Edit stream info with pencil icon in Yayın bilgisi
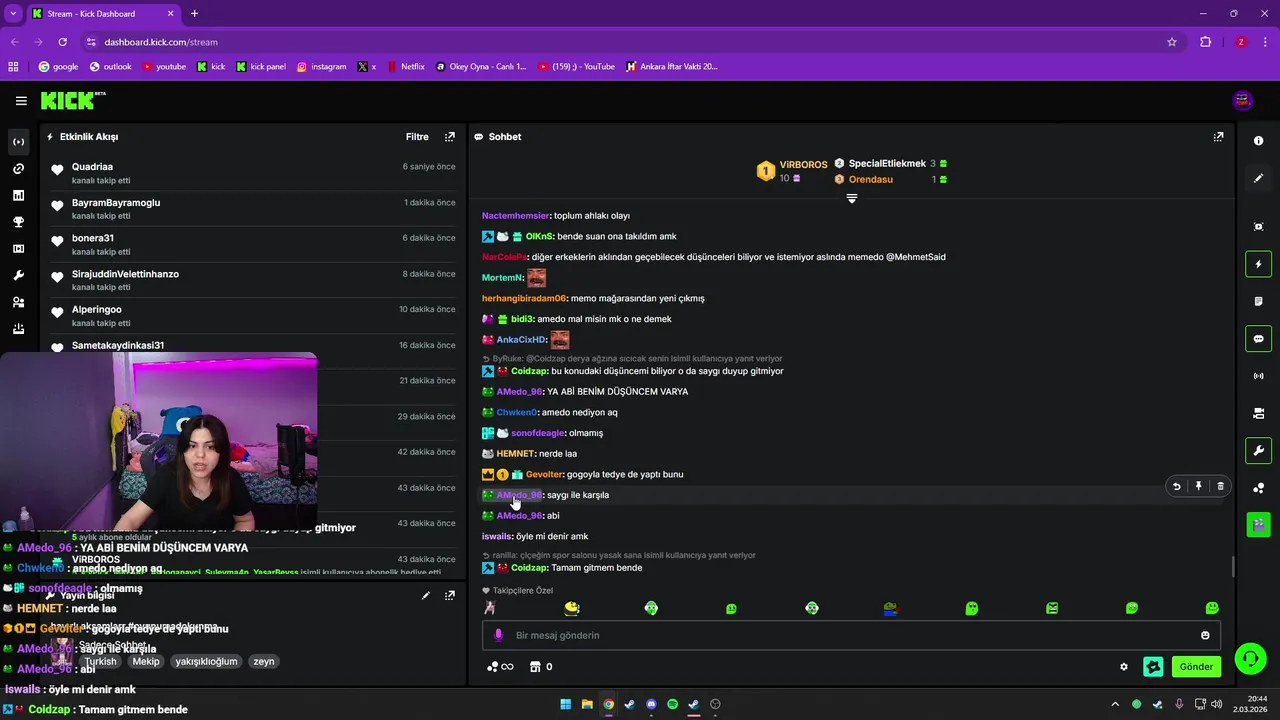Image resolution: width=1280 pixels, height=720 pixels. (426, 595)
